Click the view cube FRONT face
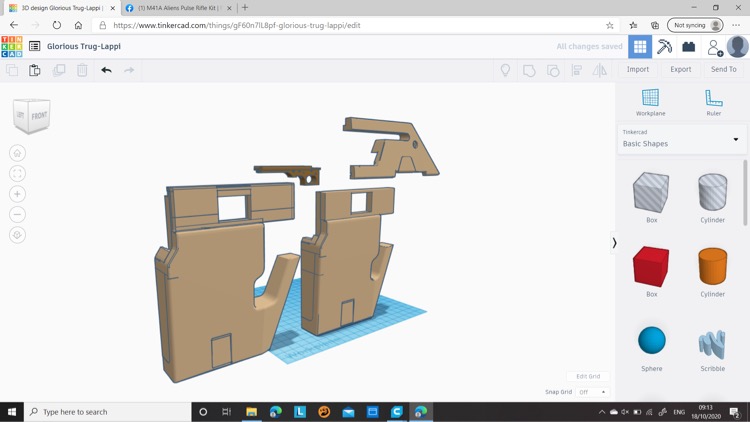Image resolution: width=750 pixels, height=422 pixels. (x=39, y=116)
